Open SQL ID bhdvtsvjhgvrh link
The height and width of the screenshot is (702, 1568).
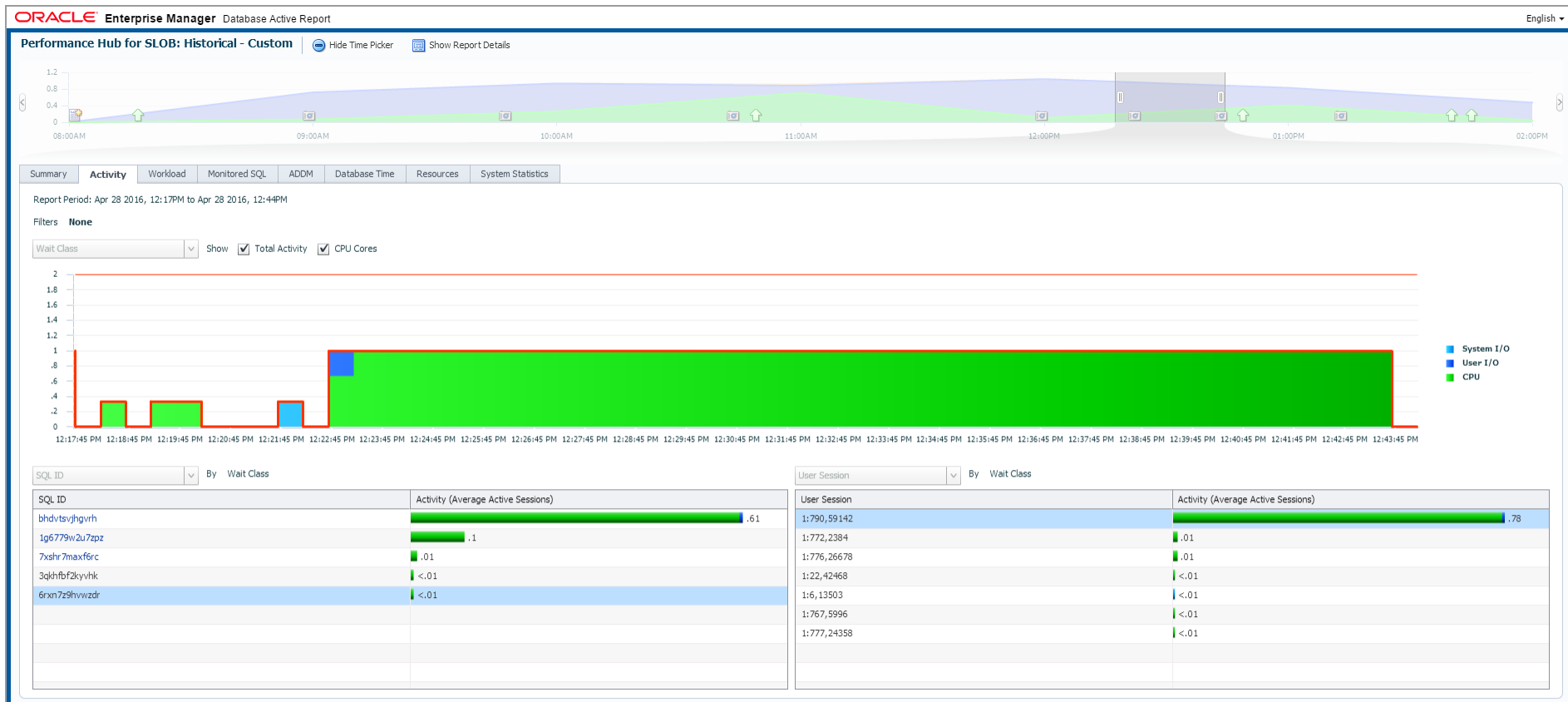[x=67, y=519]
